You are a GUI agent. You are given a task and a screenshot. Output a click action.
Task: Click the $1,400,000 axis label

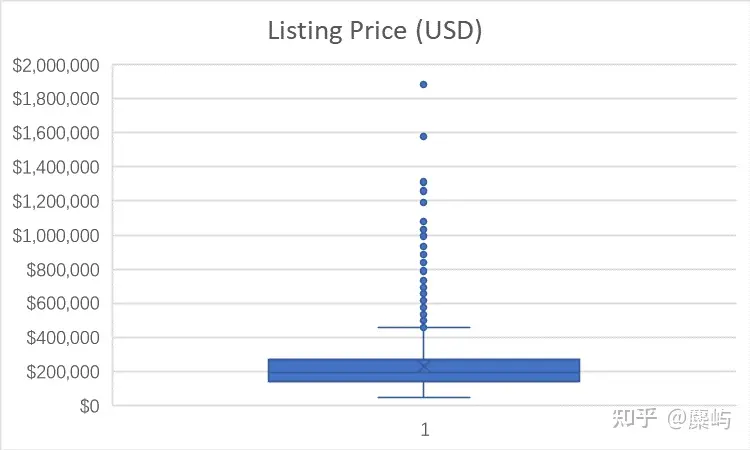pyautogui.click(x=55, y=167)
